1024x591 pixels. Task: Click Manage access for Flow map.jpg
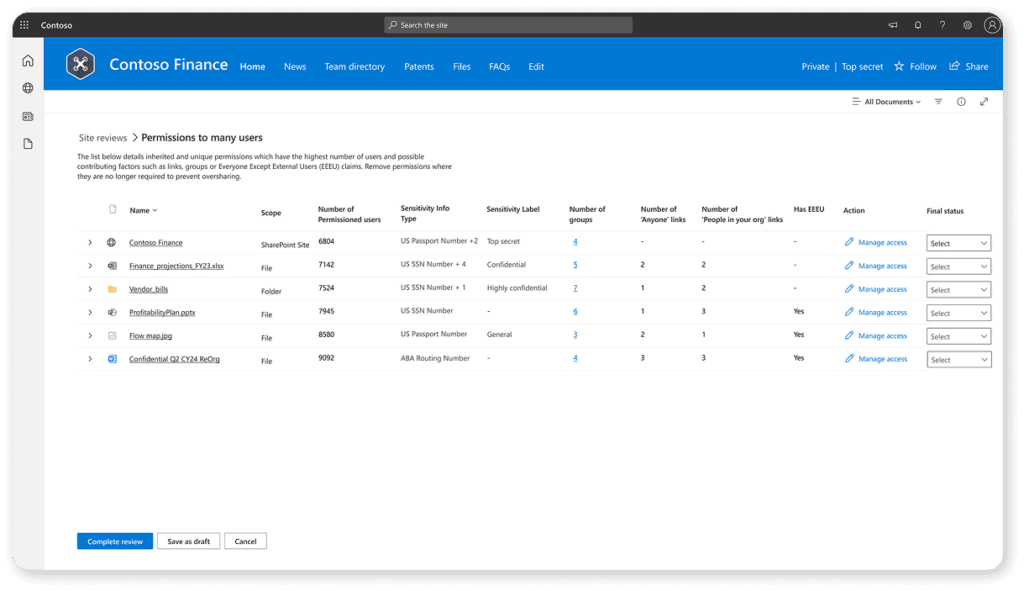pyautogui.click(x=882, y=336)
